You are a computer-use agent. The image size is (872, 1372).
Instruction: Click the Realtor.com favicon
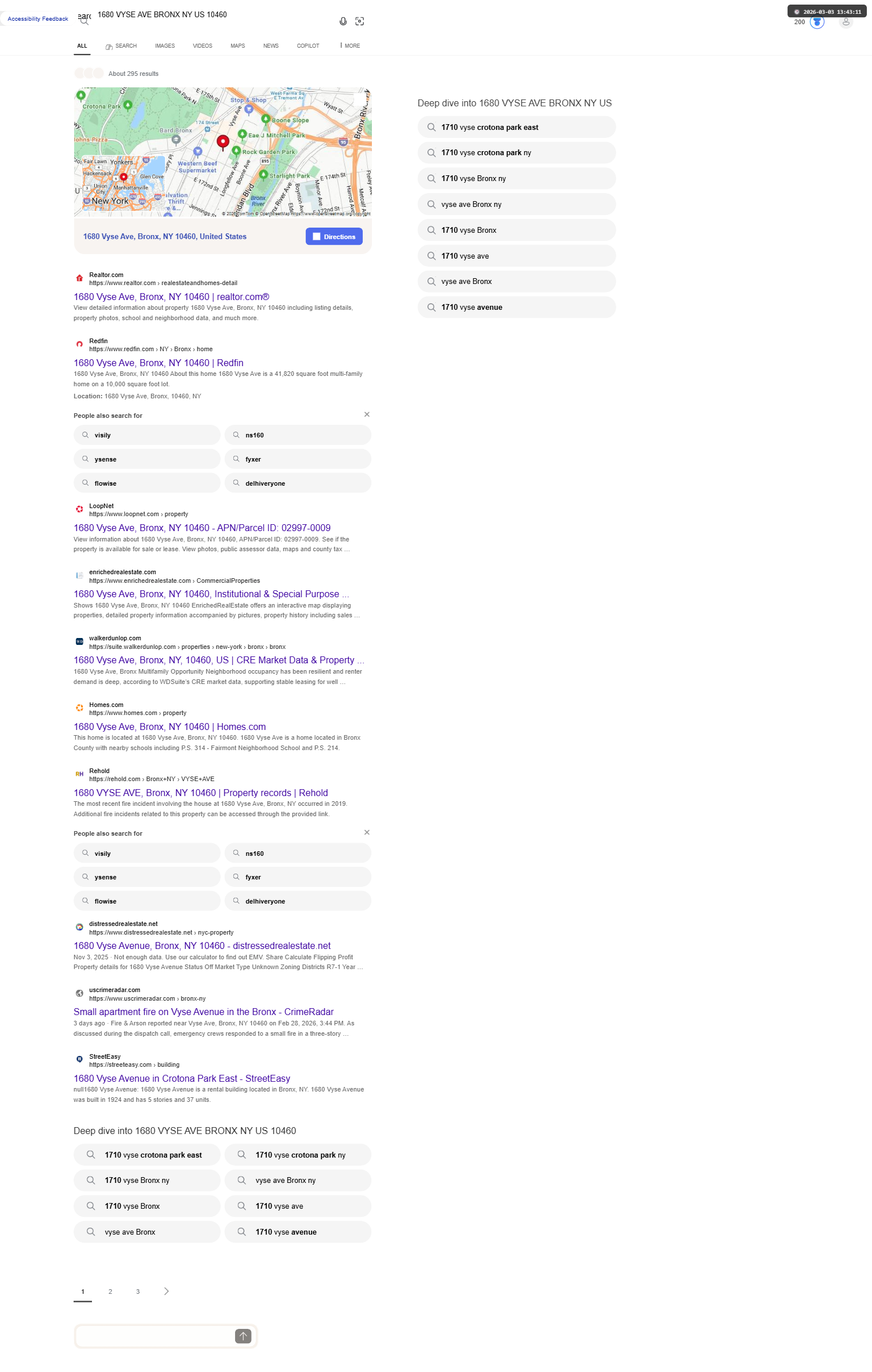pos(79,278)
